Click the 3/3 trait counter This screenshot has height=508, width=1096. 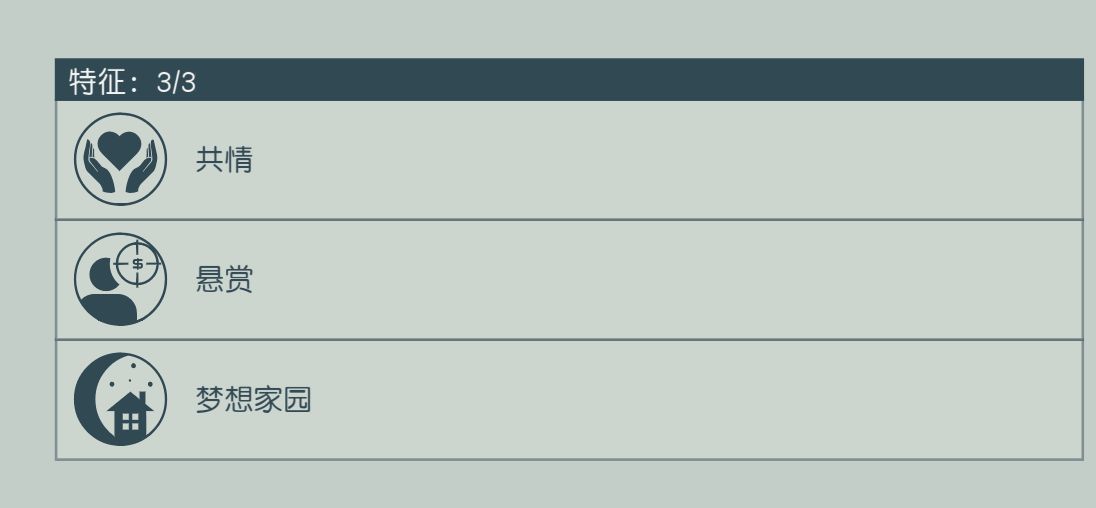coord(176,82)
